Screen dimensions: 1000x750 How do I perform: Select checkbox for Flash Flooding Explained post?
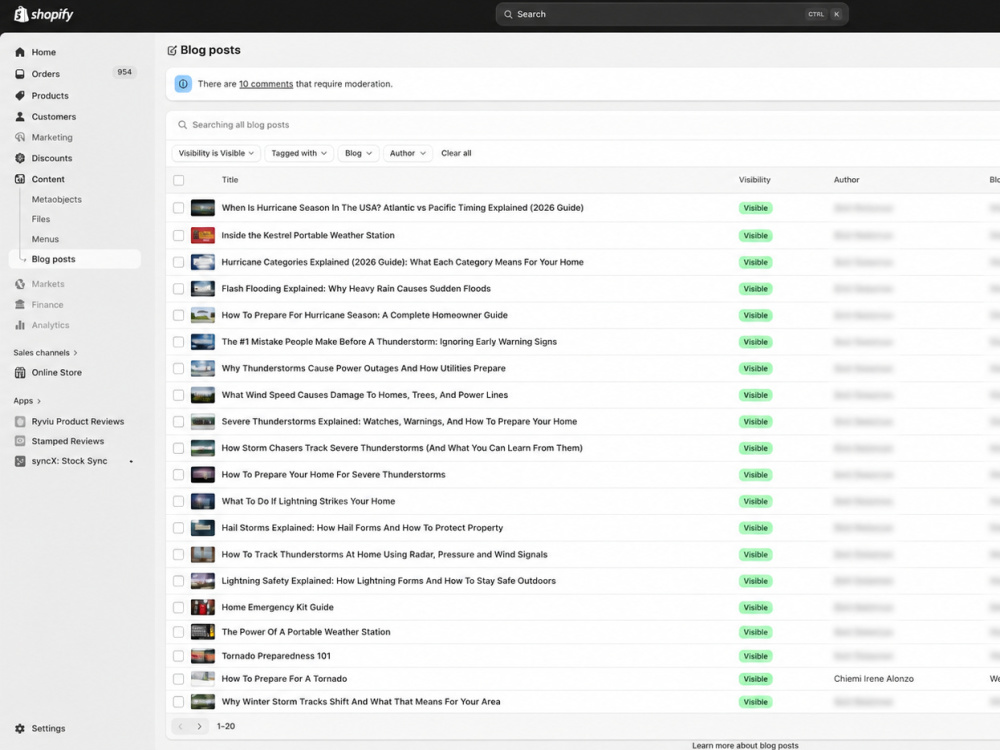point(179,289)
